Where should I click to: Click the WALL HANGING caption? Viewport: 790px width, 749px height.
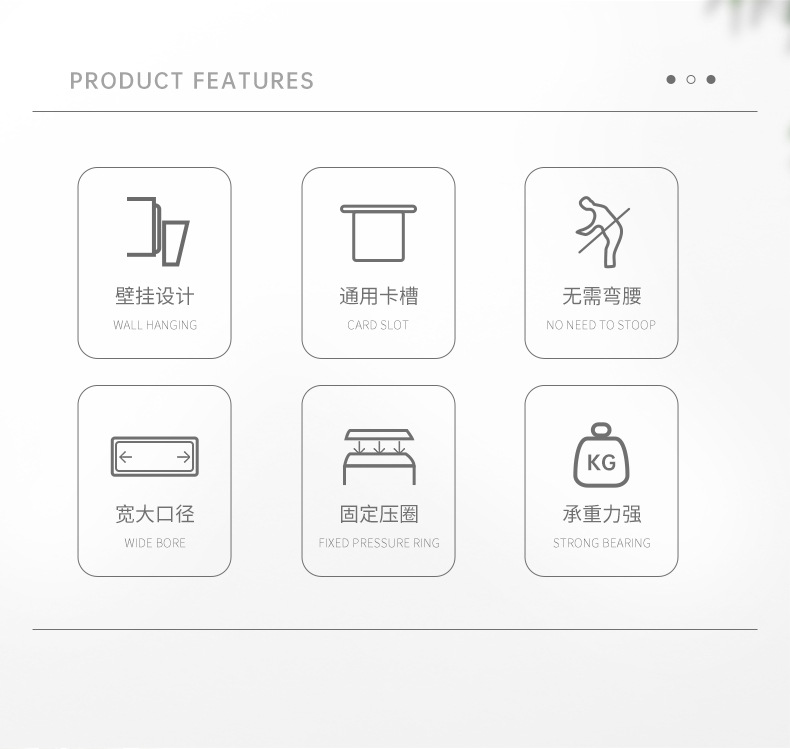click(x=155, y=325)
